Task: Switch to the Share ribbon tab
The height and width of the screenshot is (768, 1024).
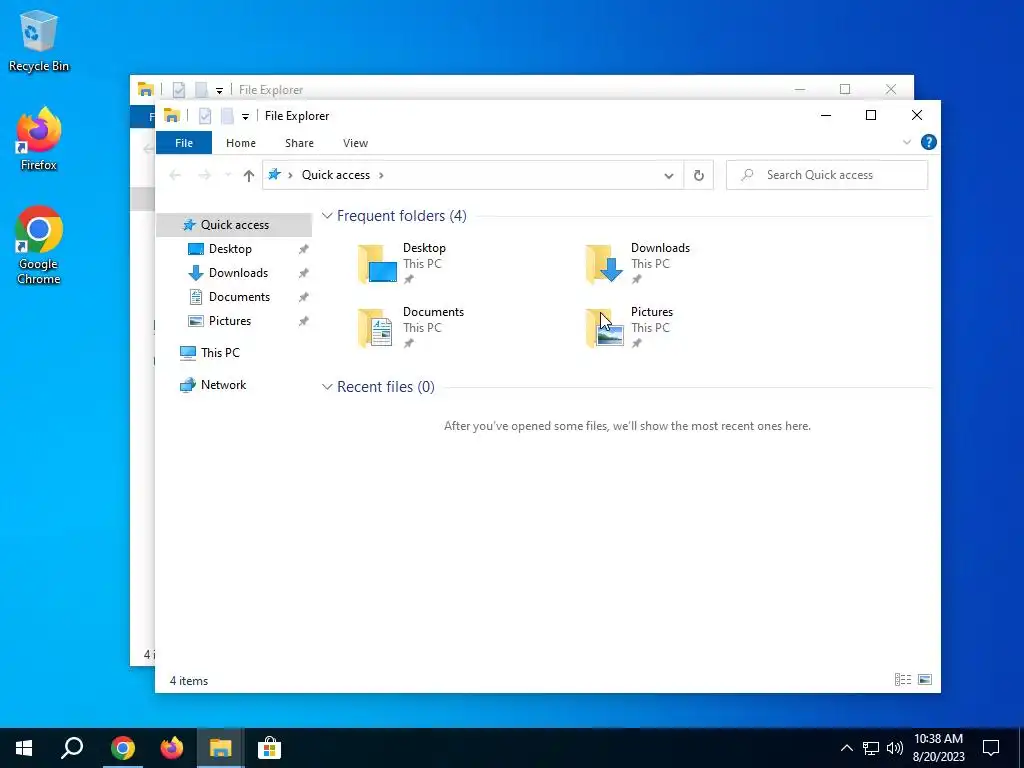Action: (299, 143)
